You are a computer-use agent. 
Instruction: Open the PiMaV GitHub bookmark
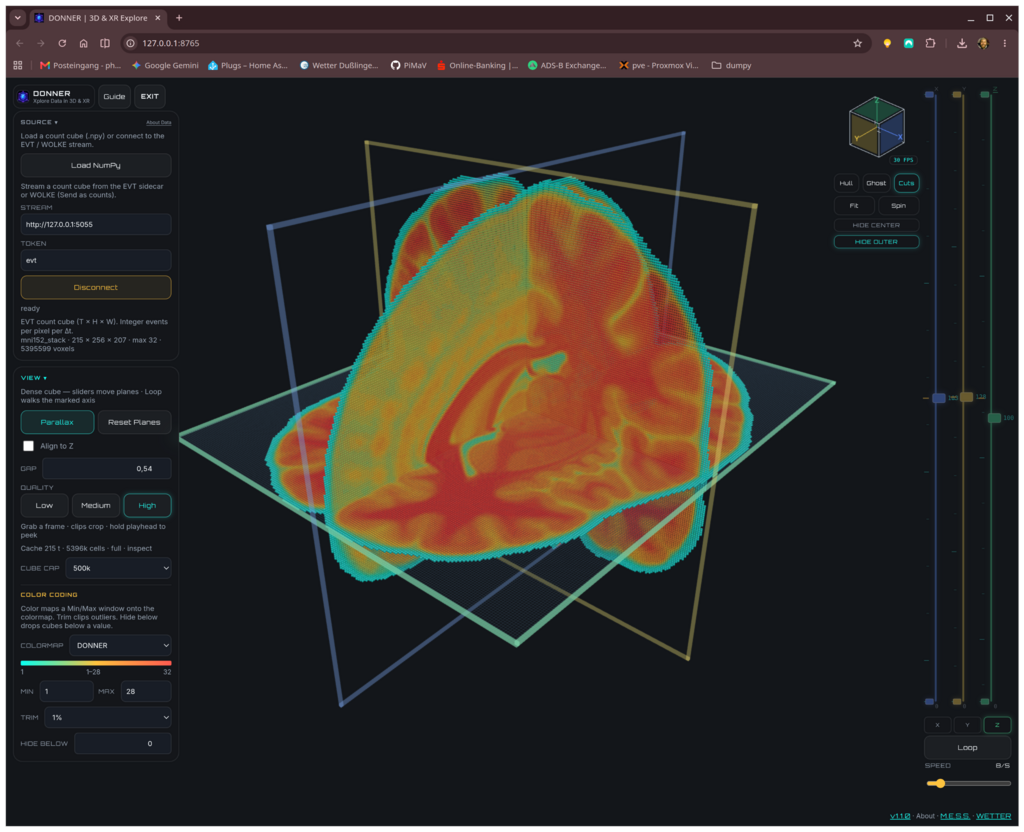coord(409,65)
